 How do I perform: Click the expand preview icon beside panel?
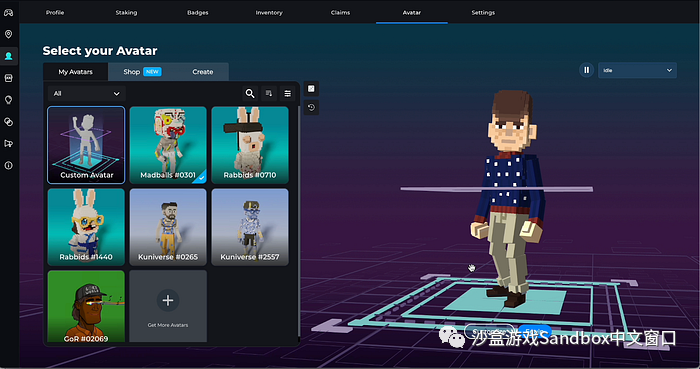(311, 89)
